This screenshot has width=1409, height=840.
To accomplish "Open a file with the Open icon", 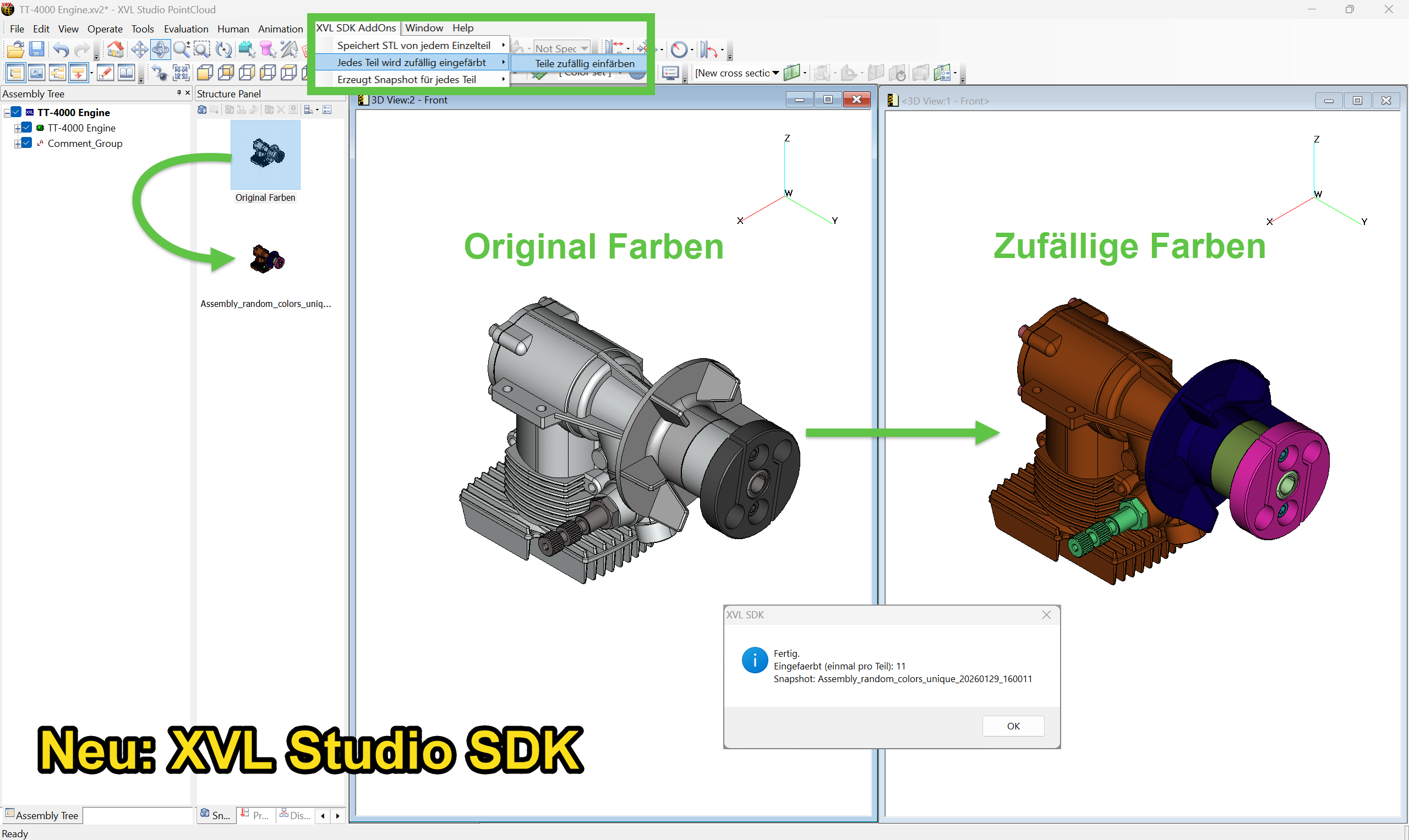I will tap(15, 50).
